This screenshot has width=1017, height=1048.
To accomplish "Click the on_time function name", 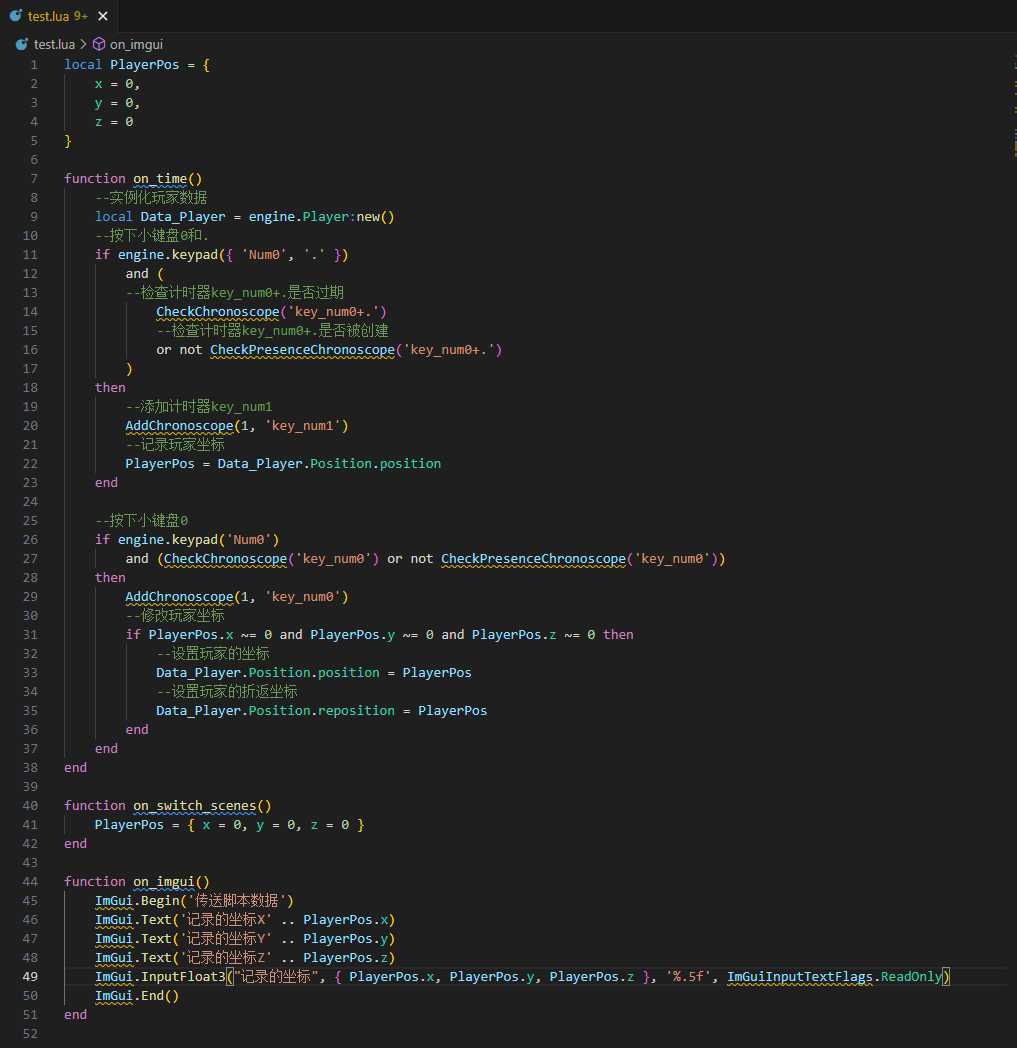I will tap(160, 178).
